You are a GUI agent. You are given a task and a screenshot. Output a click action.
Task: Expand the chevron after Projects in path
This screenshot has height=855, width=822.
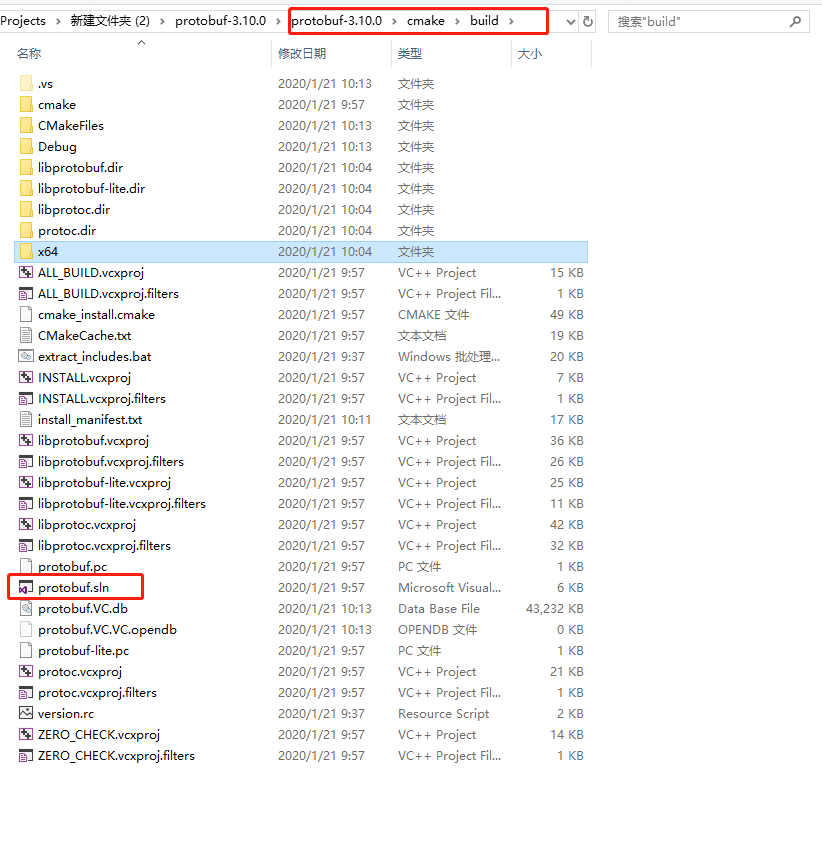[x=58, y=21]
